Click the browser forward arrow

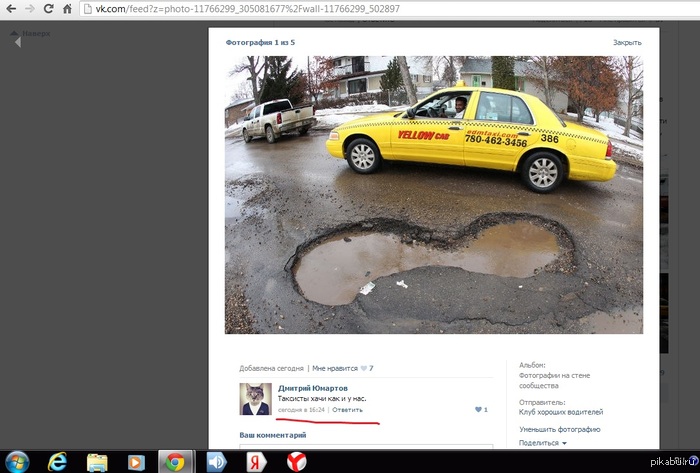pos(29,8)
